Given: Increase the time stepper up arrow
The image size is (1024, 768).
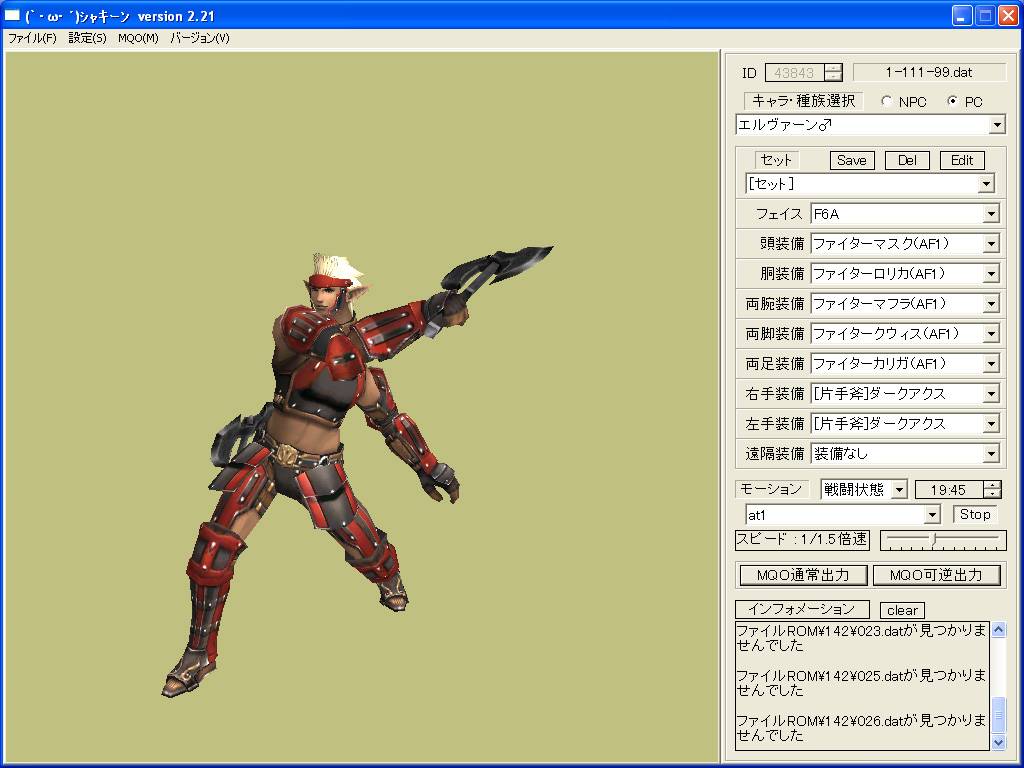Looking at the screenshot, I should pos(992,485).
